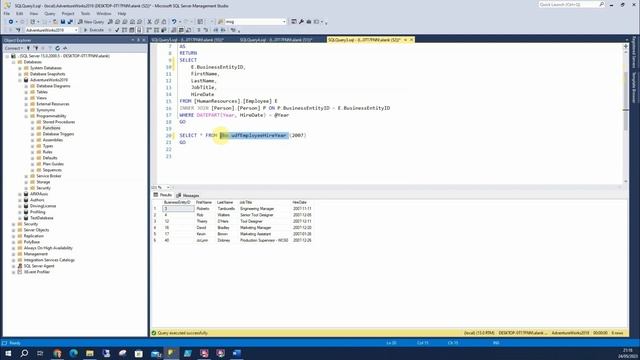This screenshot has width=640, height=360.
Task: Click the New Query toolbar button
Action: 91,22
